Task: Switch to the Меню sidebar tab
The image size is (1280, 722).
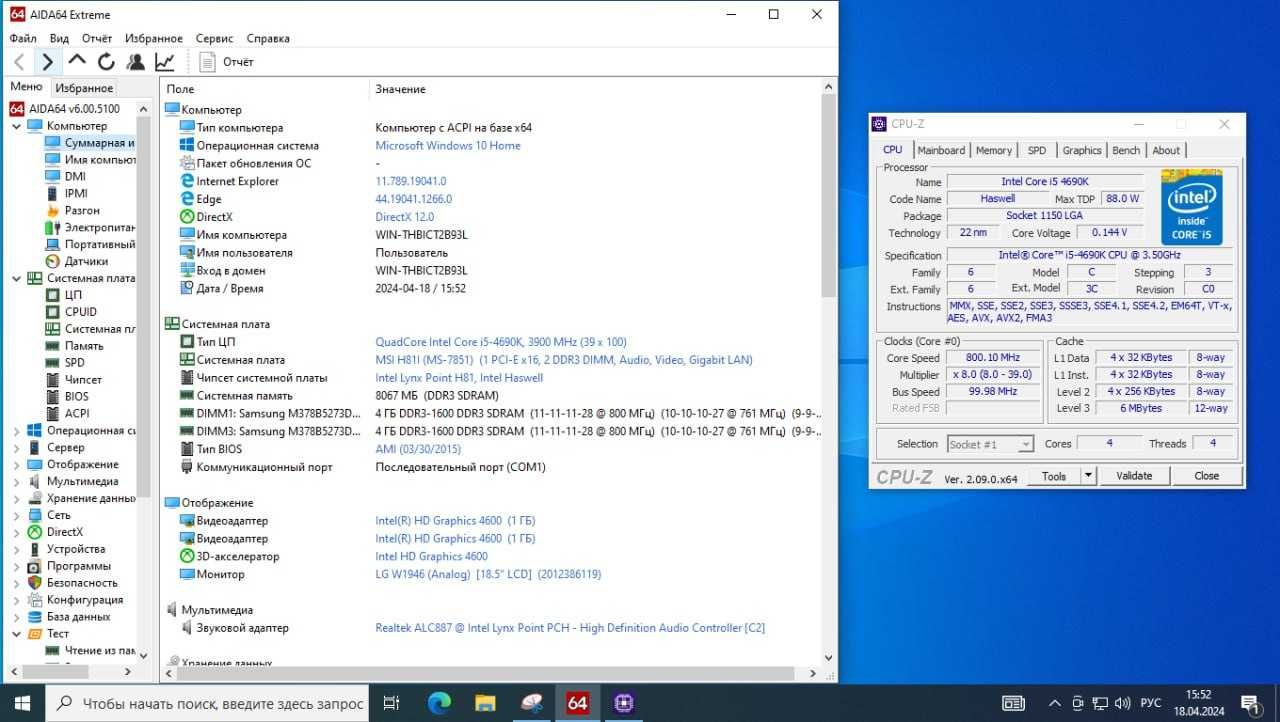Action: 26,87
